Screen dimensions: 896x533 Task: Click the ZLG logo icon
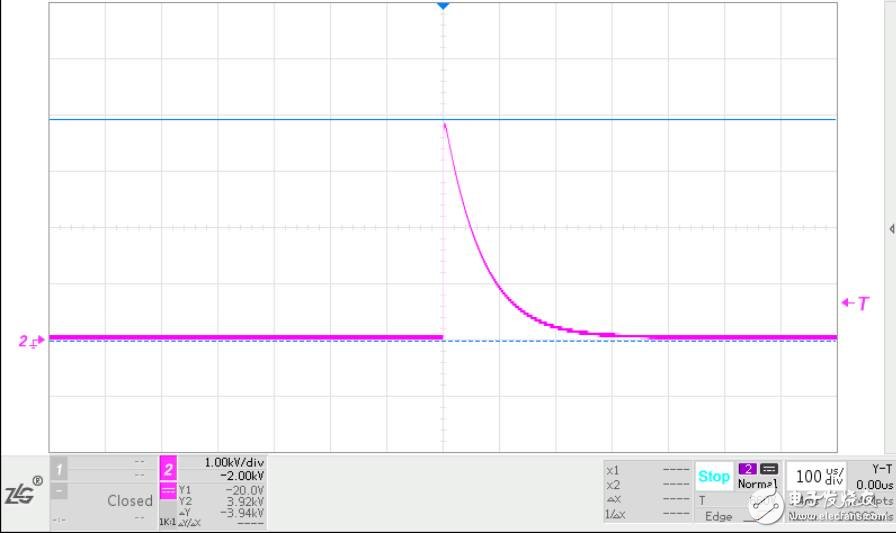pyautogui.click(x=24, y=495)
